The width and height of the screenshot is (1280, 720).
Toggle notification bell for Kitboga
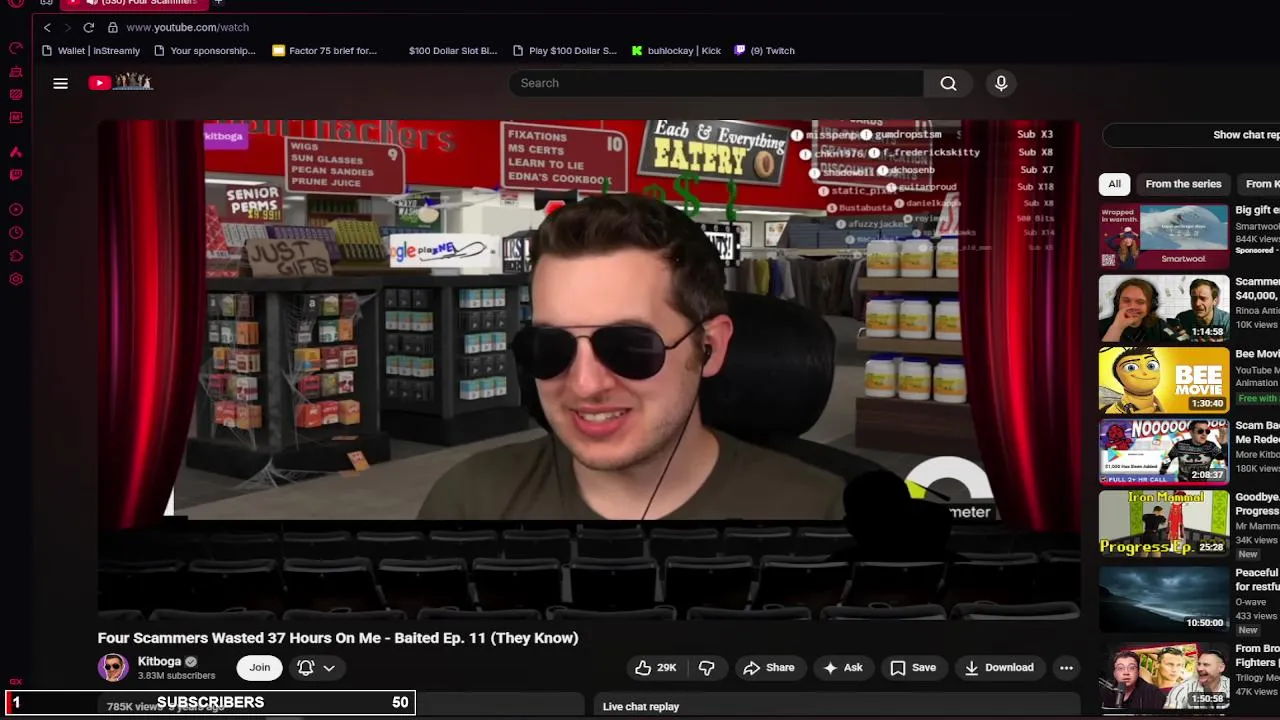[306, 668]
